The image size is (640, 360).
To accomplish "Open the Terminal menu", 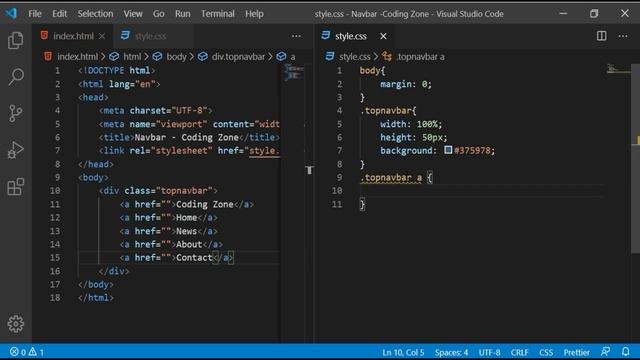I will tap(218, 14).
